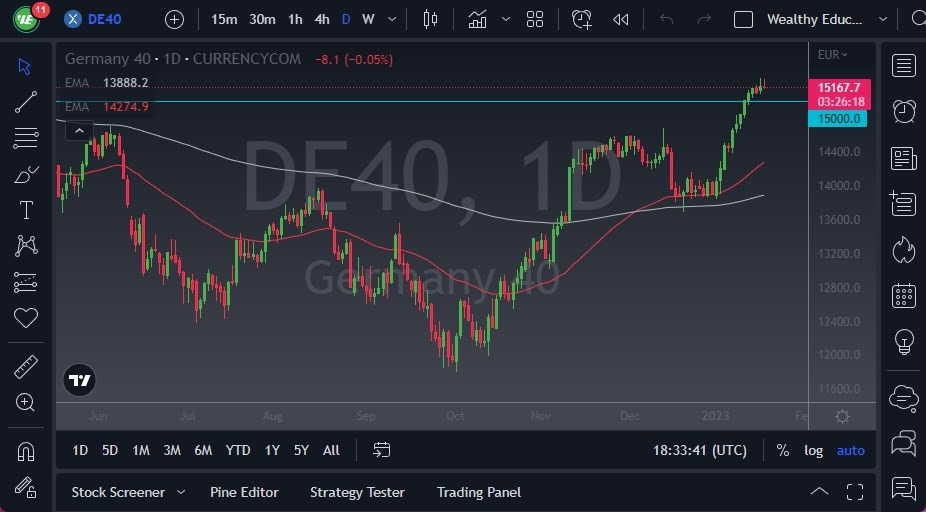This screenshot has width=926, height=512.
Task: Set date range to 1Y
Action: (x=272, y=451)
